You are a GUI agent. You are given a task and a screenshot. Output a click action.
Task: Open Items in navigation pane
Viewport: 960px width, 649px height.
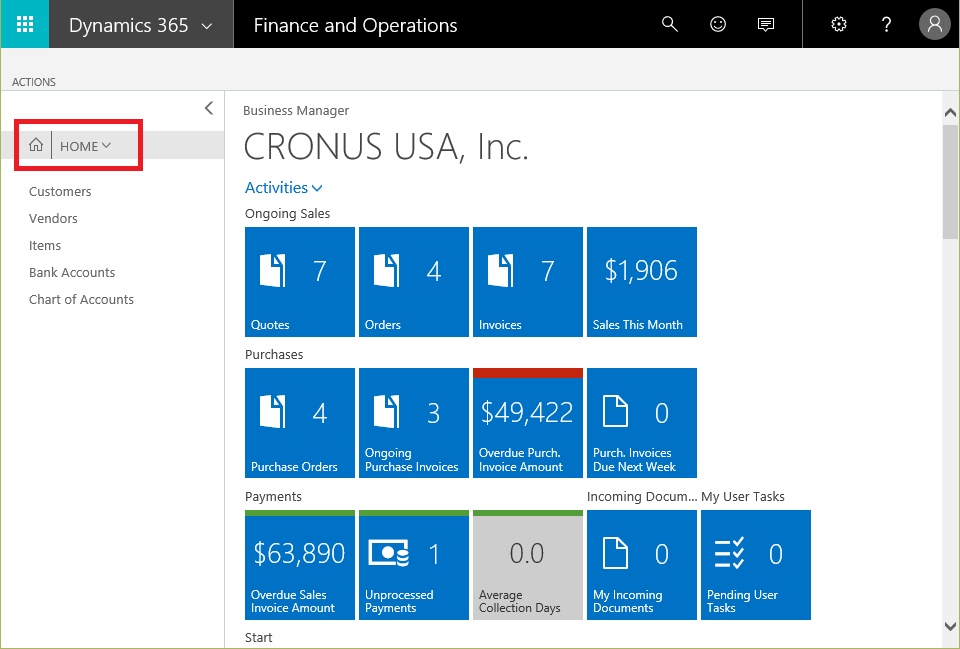[x=45, y=246]
